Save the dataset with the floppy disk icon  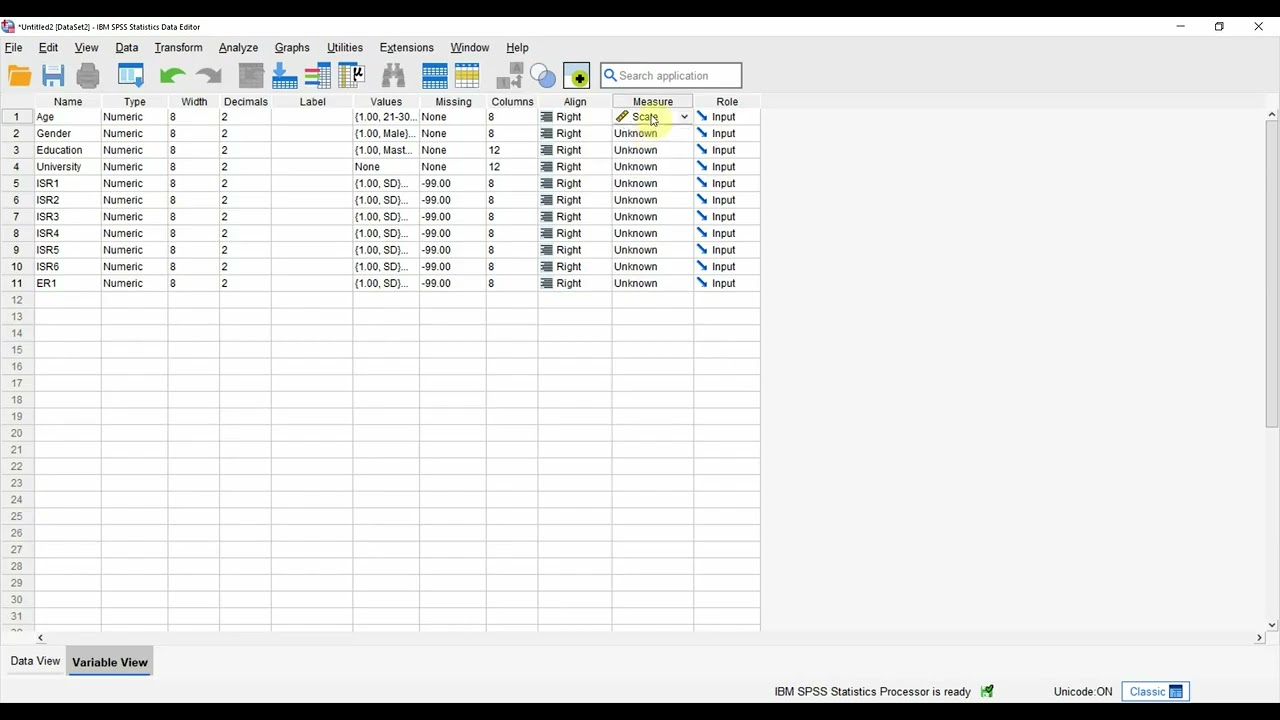coord(53,76)
